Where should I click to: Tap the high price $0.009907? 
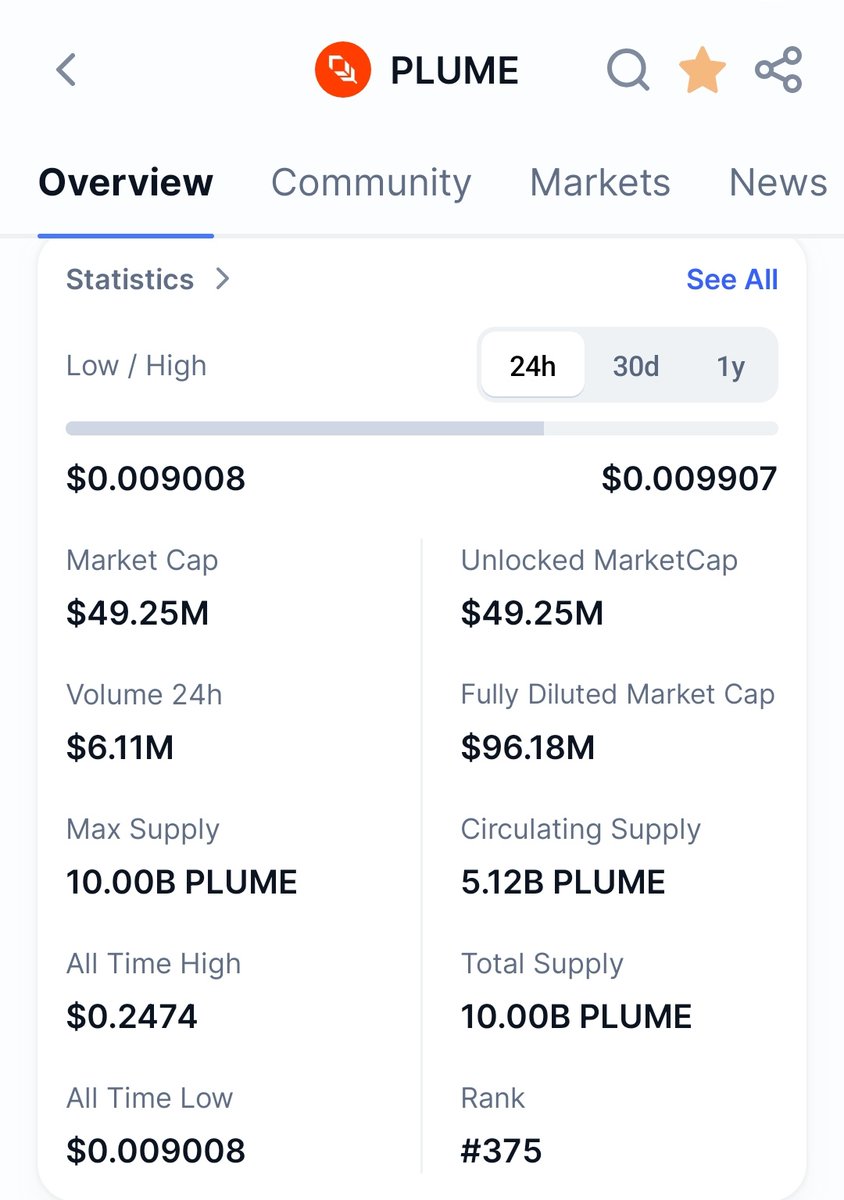689,479
